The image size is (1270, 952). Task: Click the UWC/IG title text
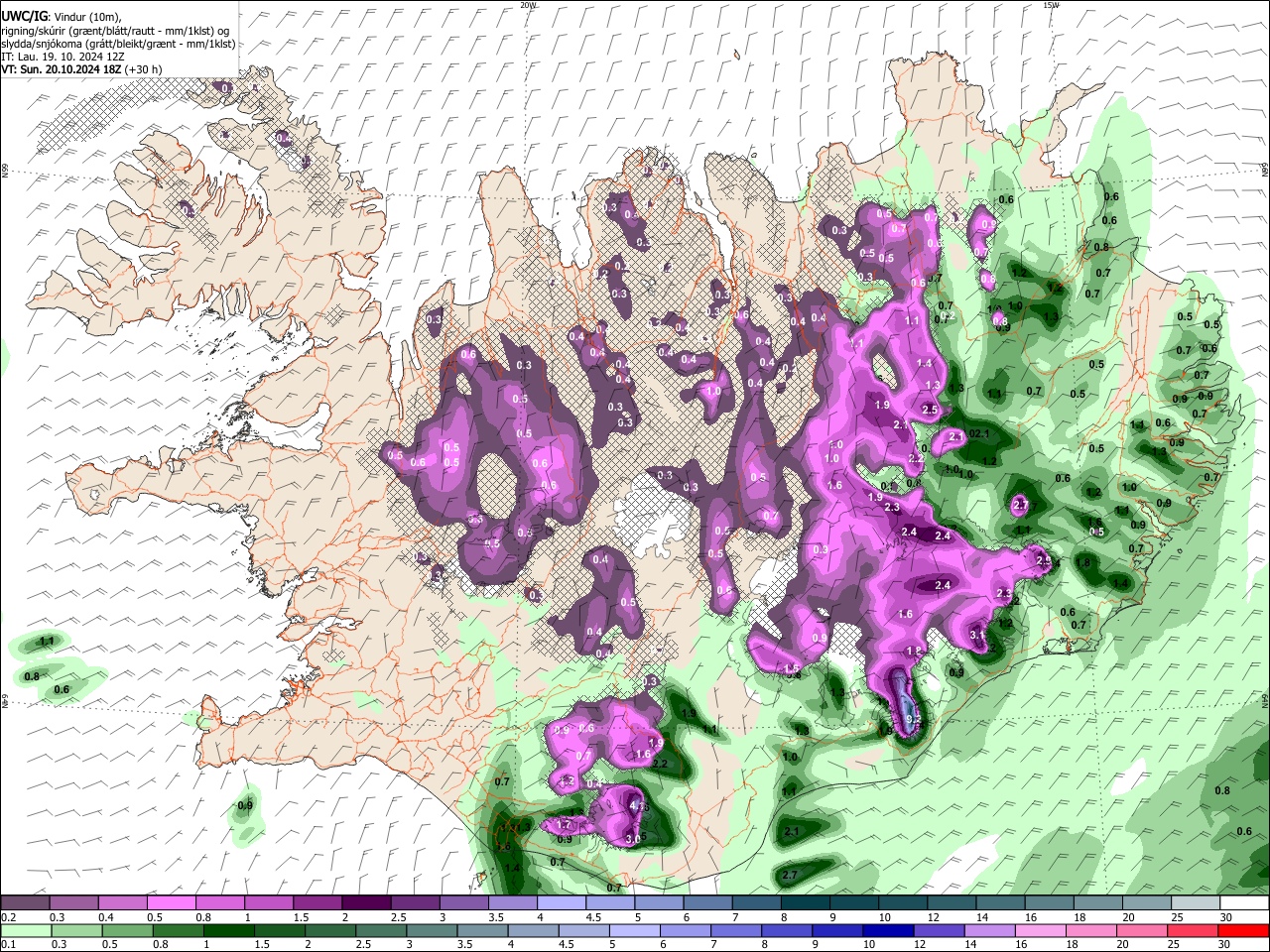point(24,16)
